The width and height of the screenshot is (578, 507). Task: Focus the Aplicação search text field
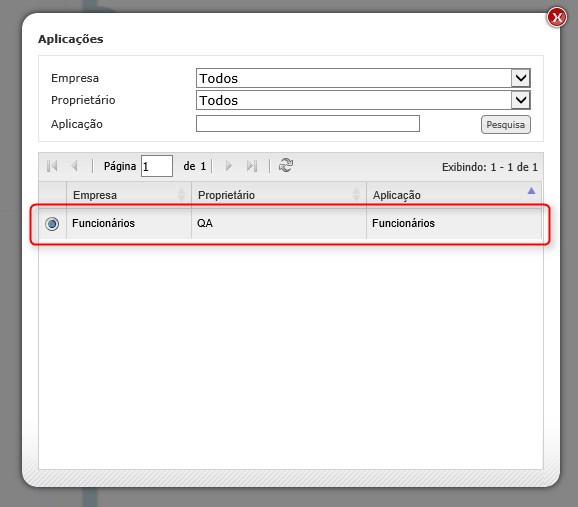(x=308, y=124)
